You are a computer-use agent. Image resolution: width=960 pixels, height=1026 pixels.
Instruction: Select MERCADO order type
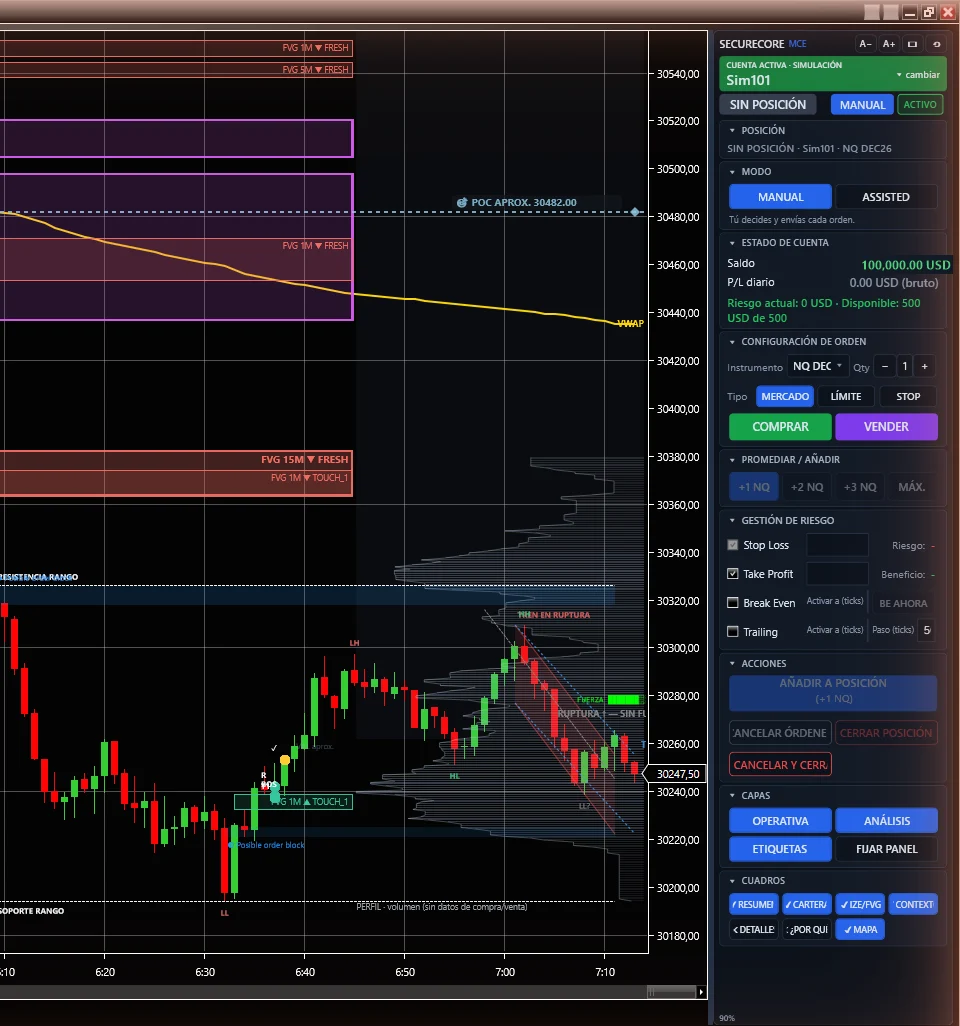pos(785,397)
